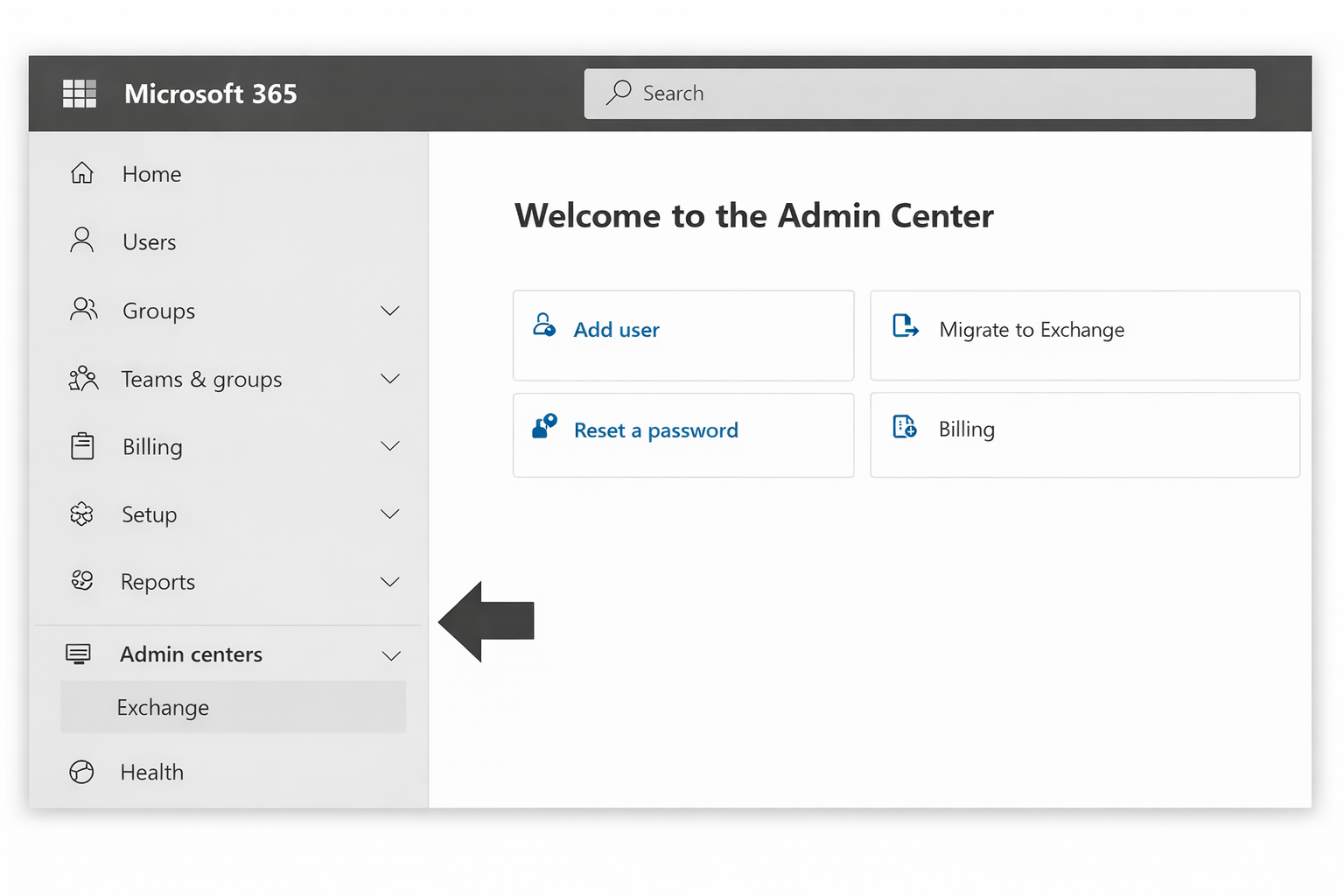Expand the Groups chevron
1344x896 pixels.
390,311
